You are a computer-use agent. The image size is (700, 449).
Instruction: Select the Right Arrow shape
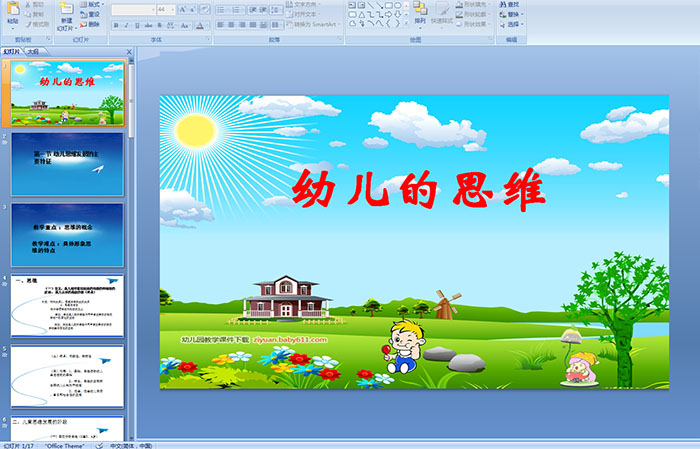click(388, 14)
